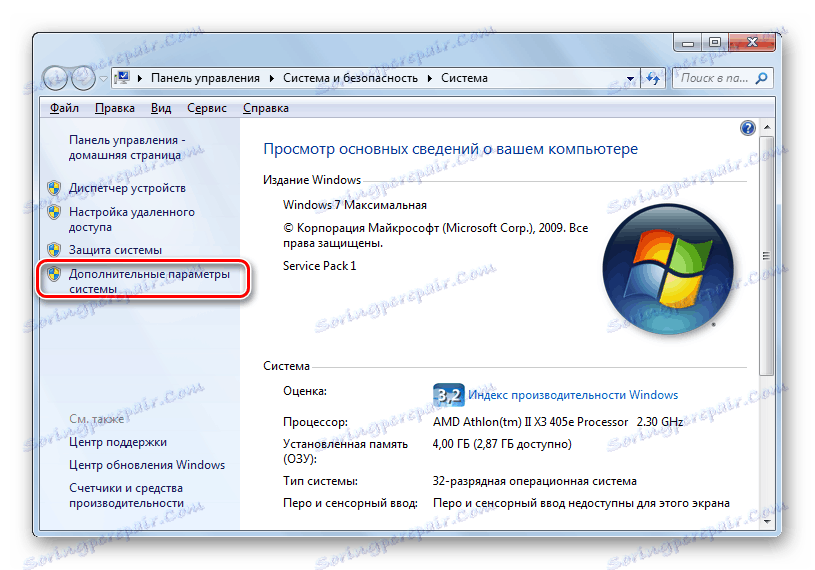
Task: Click the Система breadcrumb segment
Action: [464, 78]
